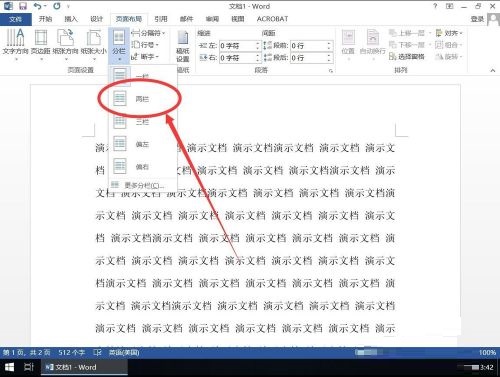Screen dimensions: 500x377
Task: Click 上移一层 (Bring Forward) button
Action: coord(410,33)
